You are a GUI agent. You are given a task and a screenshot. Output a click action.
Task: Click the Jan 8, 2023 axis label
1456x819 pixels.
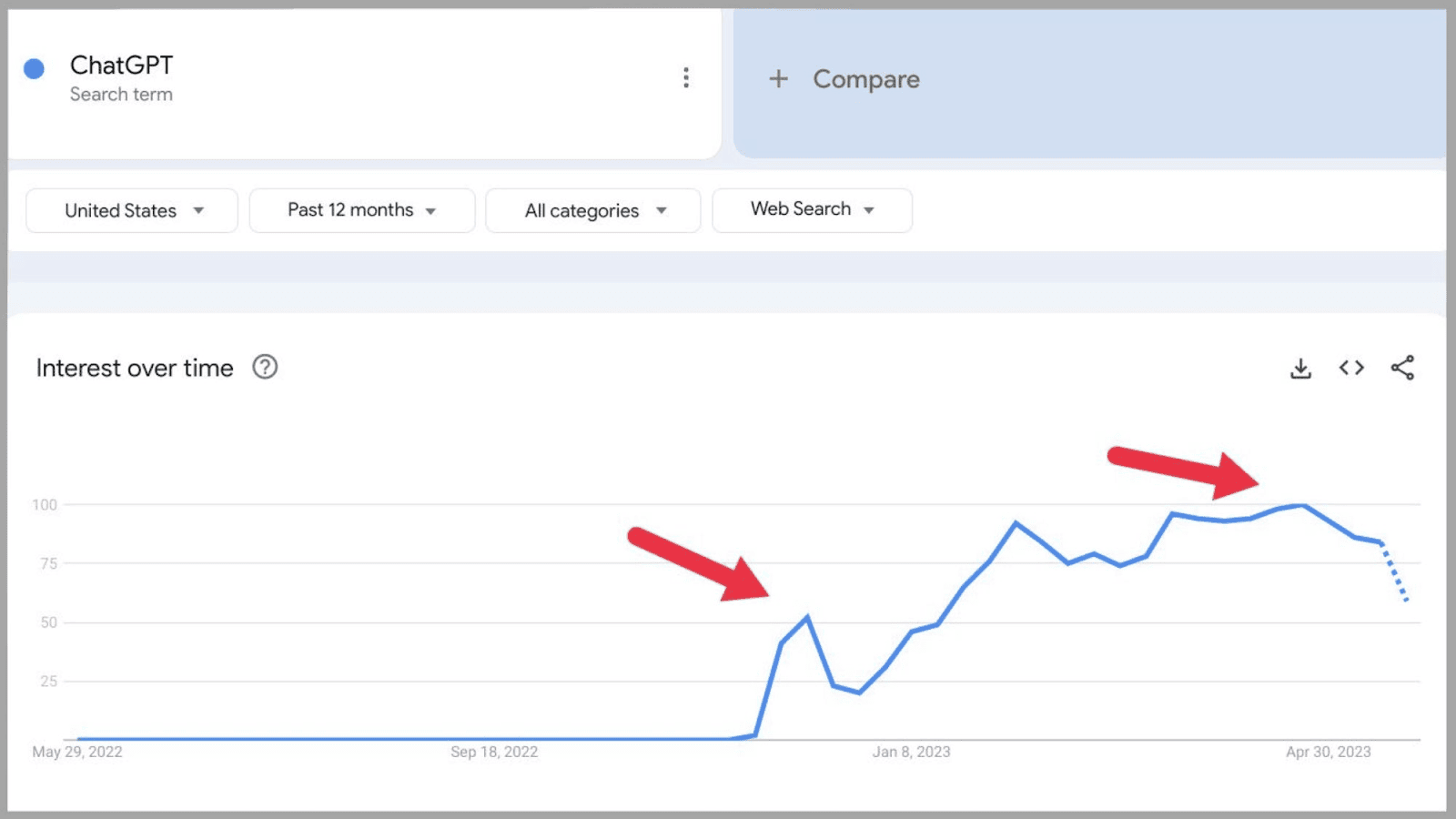pos(912,752)
